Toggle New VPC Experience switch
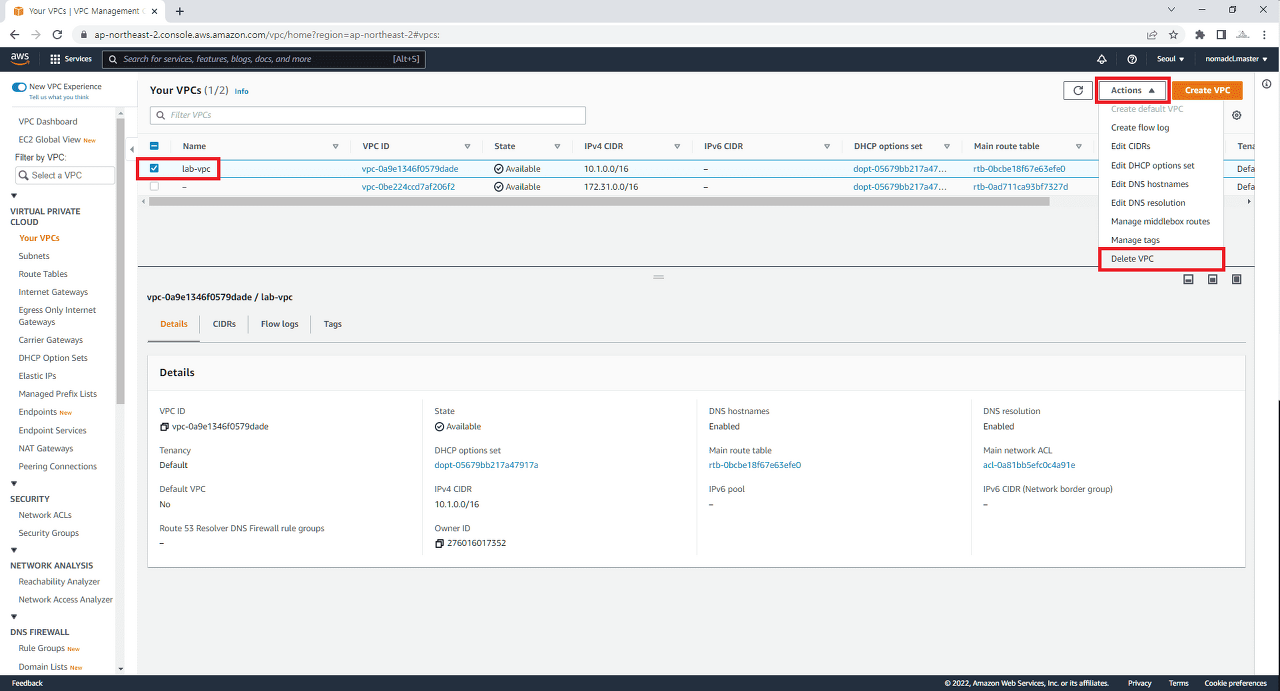Screen dimensions: 1280x691 click(x=19, y=87)
